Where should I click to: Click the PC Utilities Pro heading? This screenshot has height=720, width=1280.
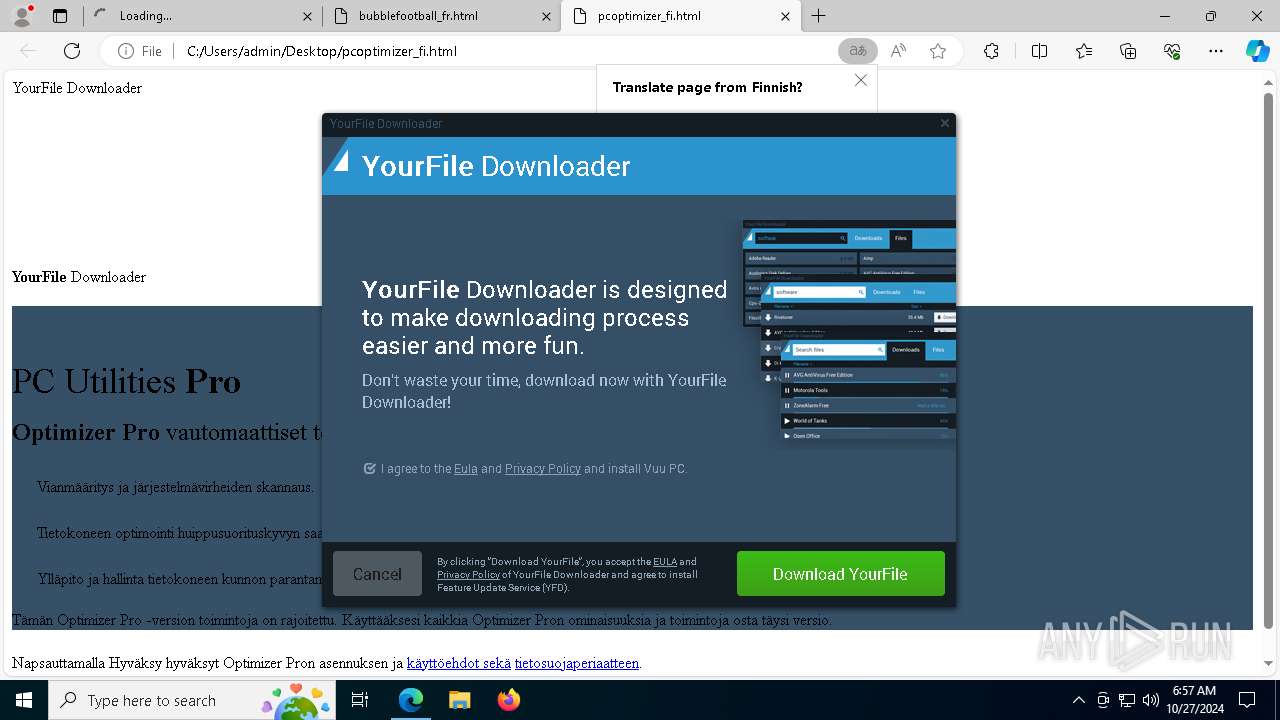(x=126, y=381)
